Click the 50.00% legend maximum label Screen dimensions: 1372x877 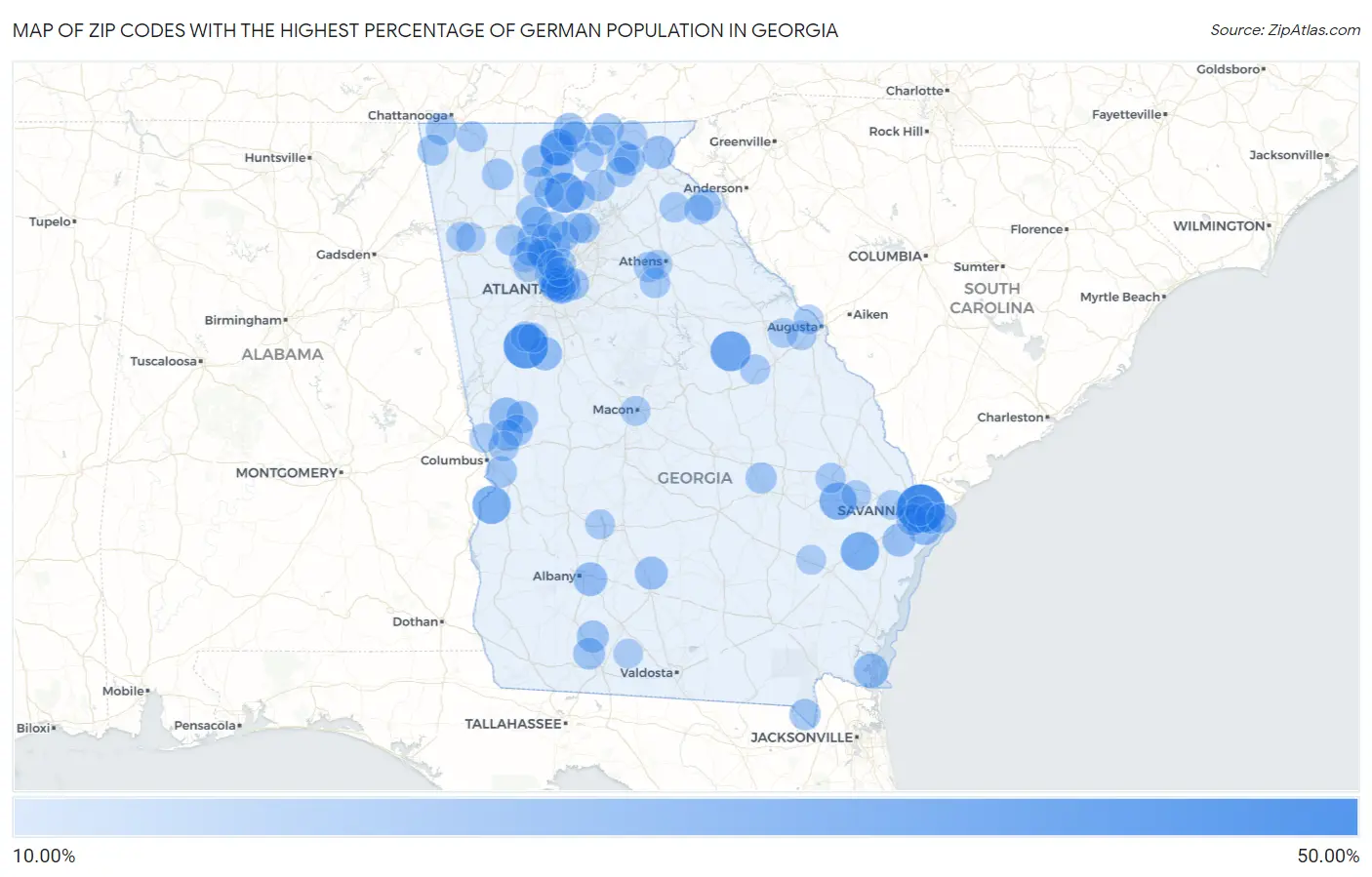click(x=1328, y=856)
